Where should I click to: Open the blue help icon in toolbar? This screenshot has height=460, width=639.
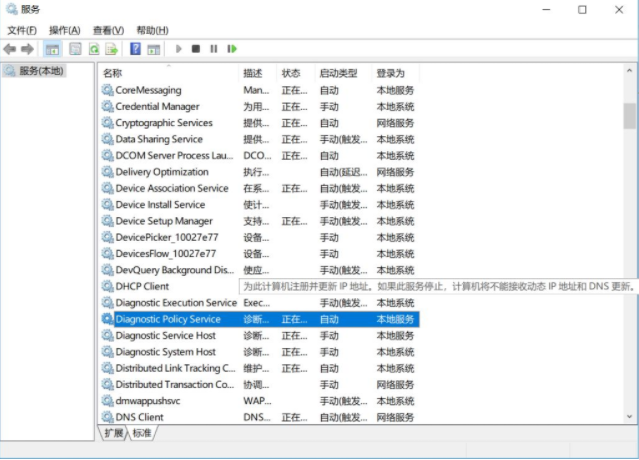[136, 49]
